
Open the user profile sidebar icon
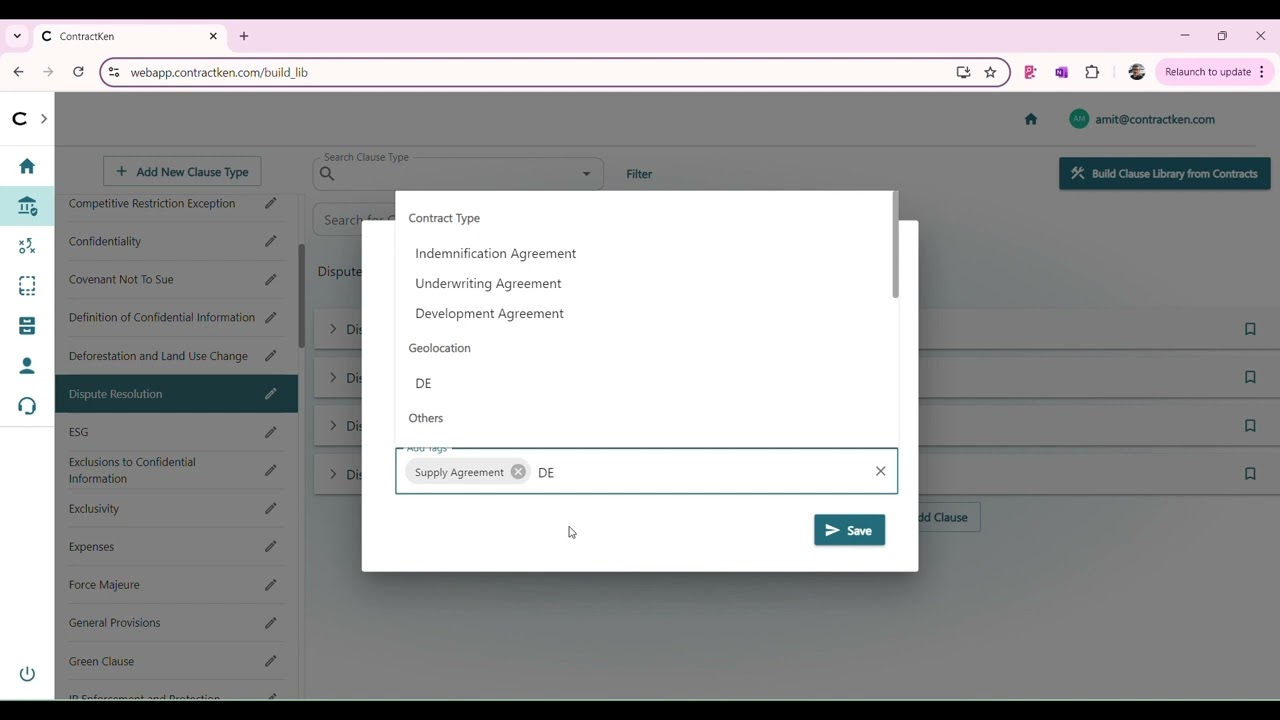click(x=27, y=366)
